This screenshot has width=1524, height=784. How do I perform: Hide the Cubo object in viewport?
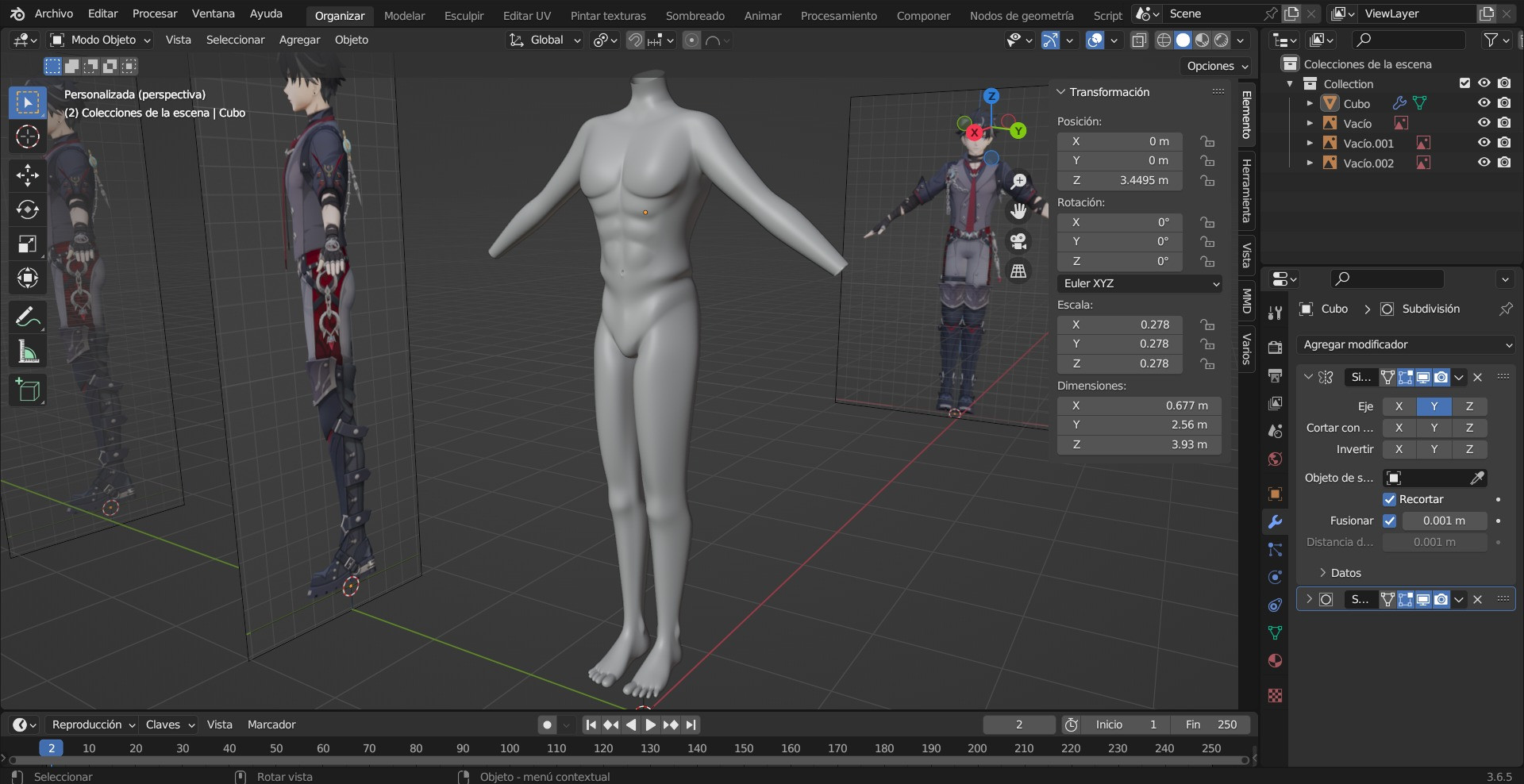click(x=1484, y=103)
